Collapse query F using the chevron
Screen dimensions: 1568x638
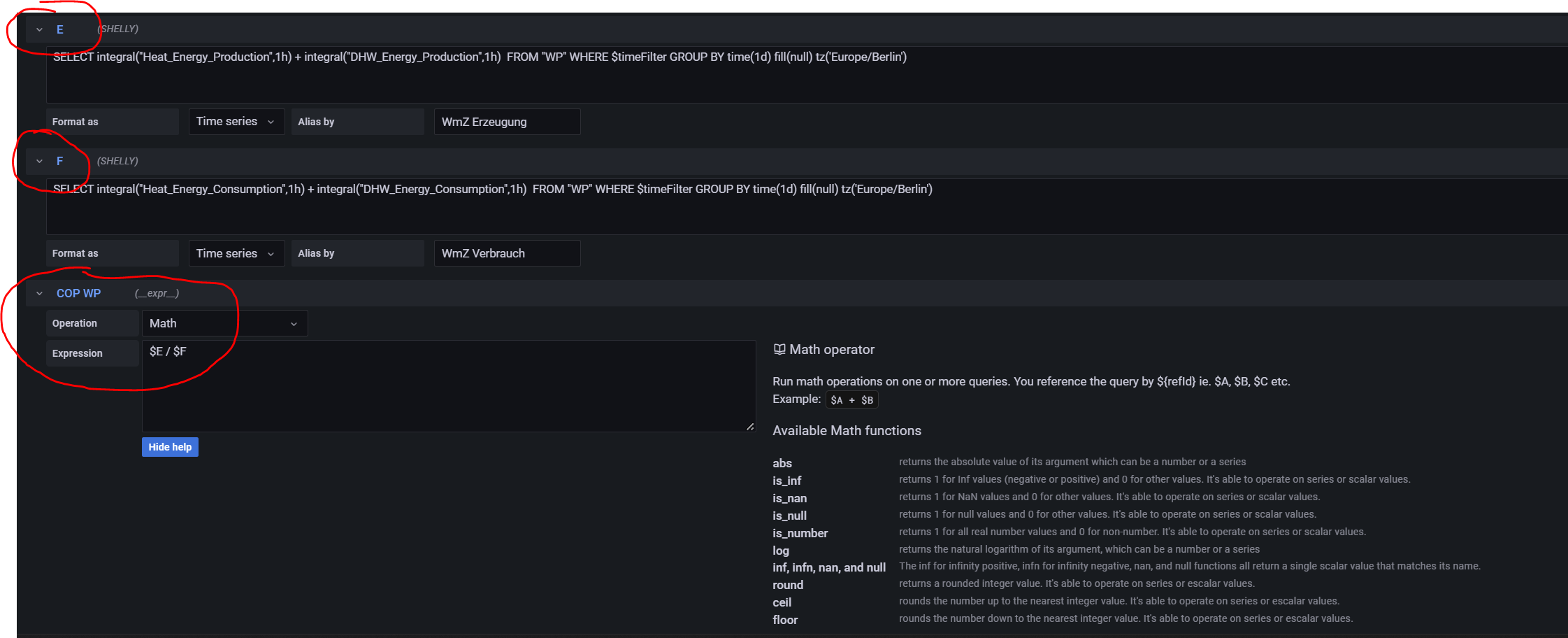(39, 161)
